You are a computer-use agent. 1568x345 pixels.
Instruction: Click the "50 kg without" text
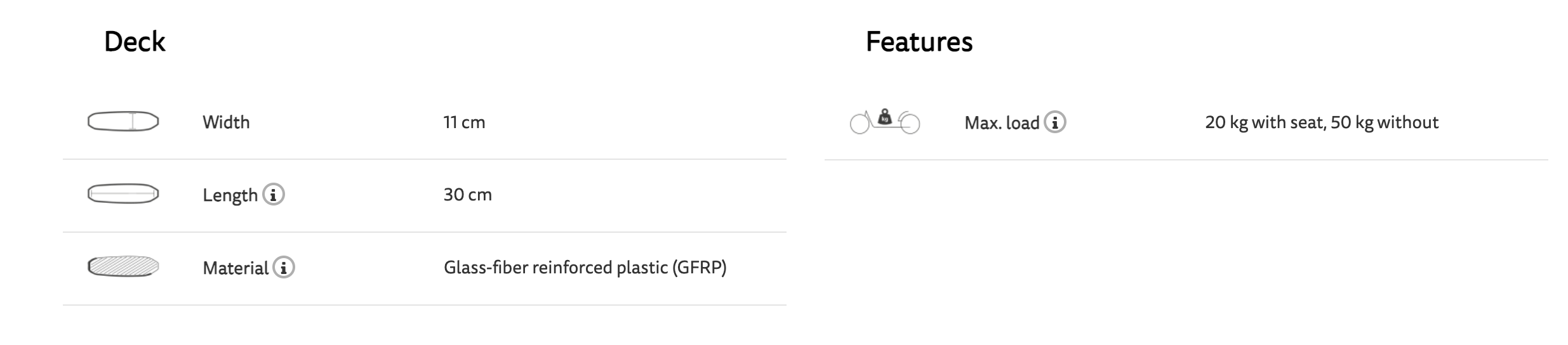(1384, 122)
